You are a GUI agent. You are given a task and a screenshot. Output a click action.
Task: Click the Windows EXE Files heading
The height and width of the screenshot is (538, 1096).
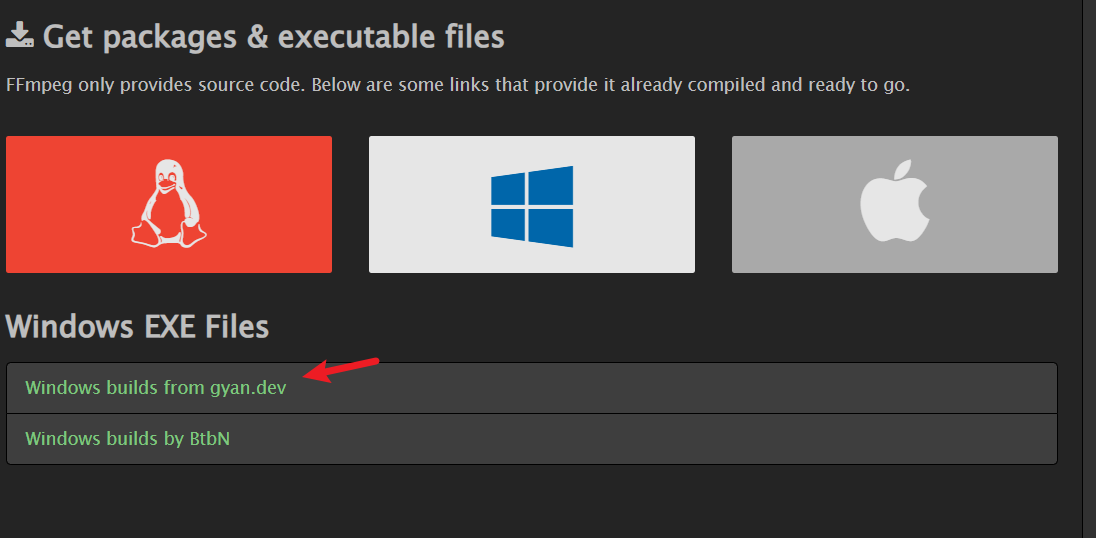coord(137,326)
